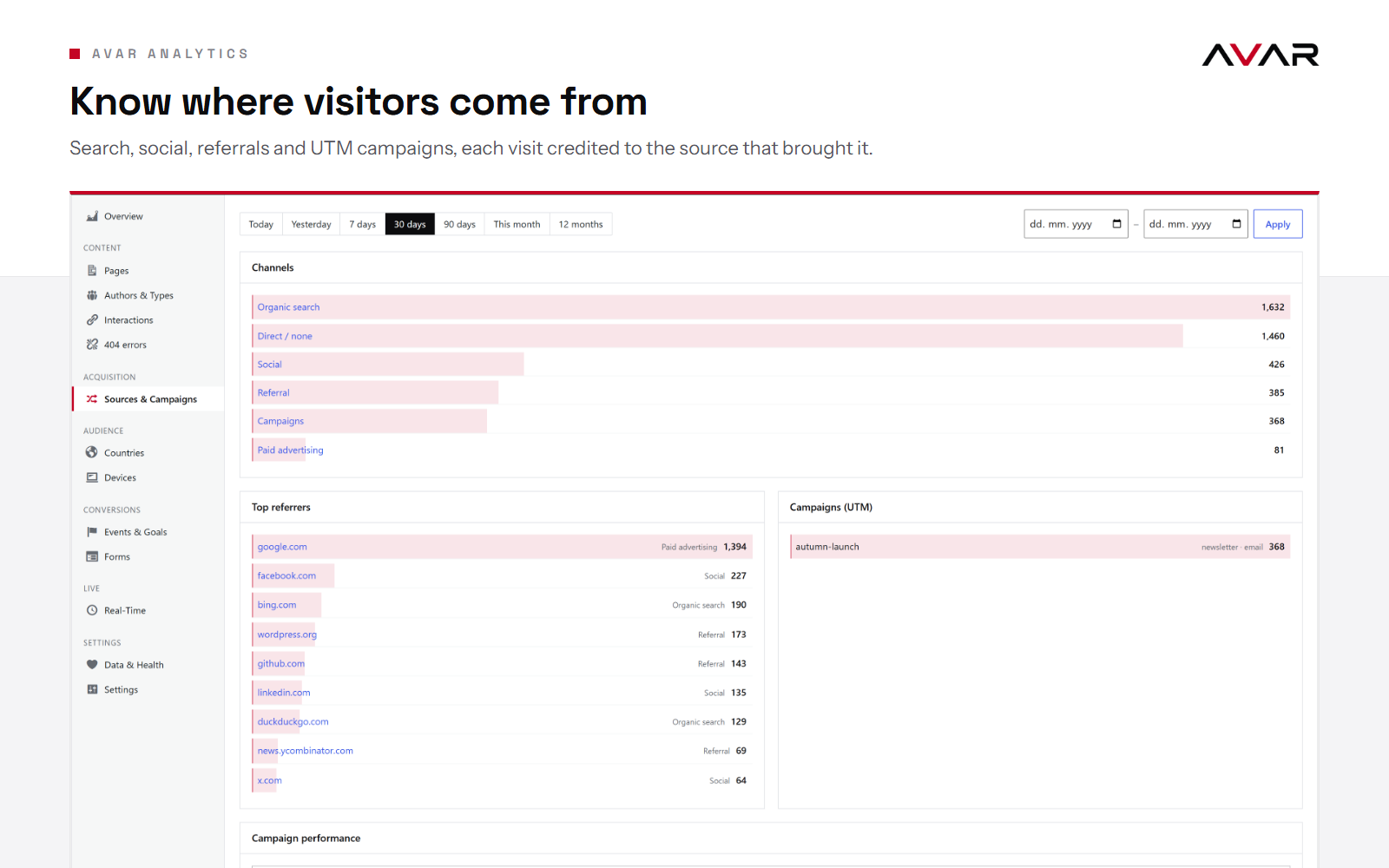
Task: Click the Settings sliders icon
Action: click(x=92, y=689)
